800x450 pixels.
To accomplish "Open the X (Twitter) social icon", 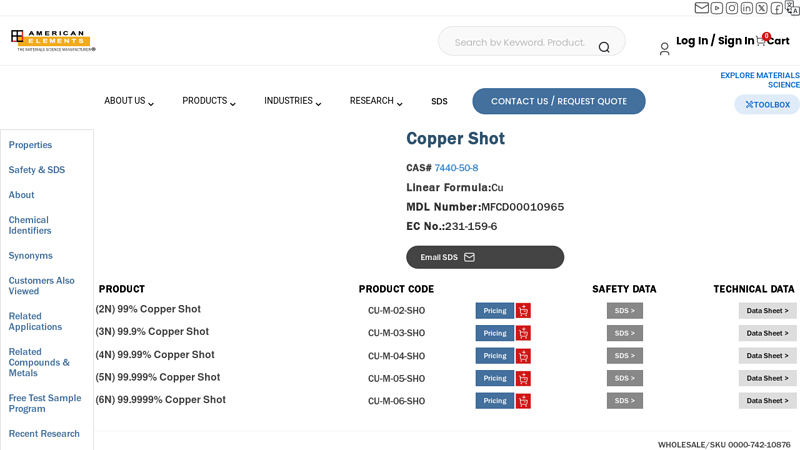I will point(761,8).
